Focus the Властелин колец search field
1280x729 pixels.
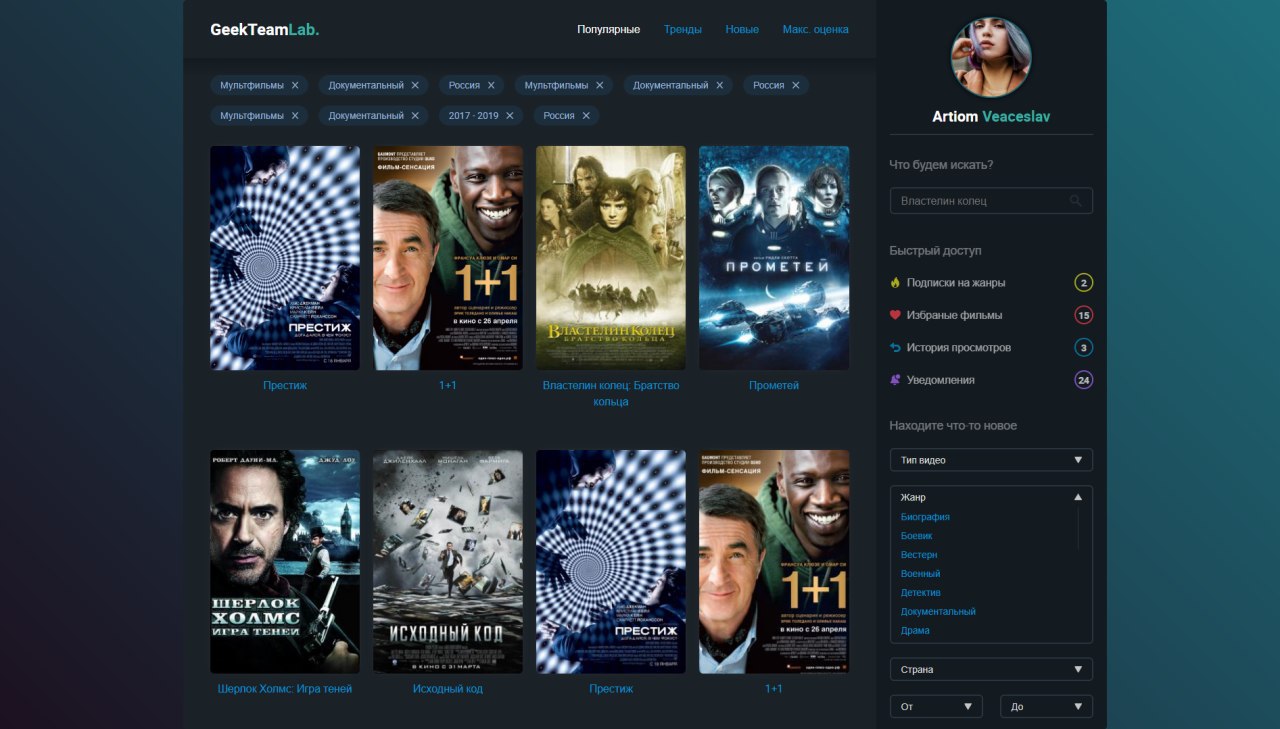click(x=991, y=201)
